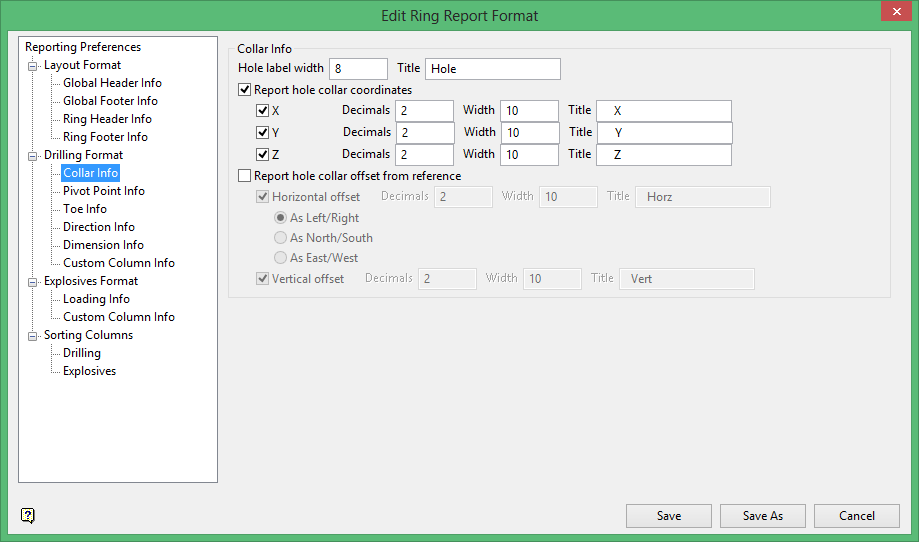
Task: Collapse the Explosives Format tree node
Action: (x=33, y=282)
